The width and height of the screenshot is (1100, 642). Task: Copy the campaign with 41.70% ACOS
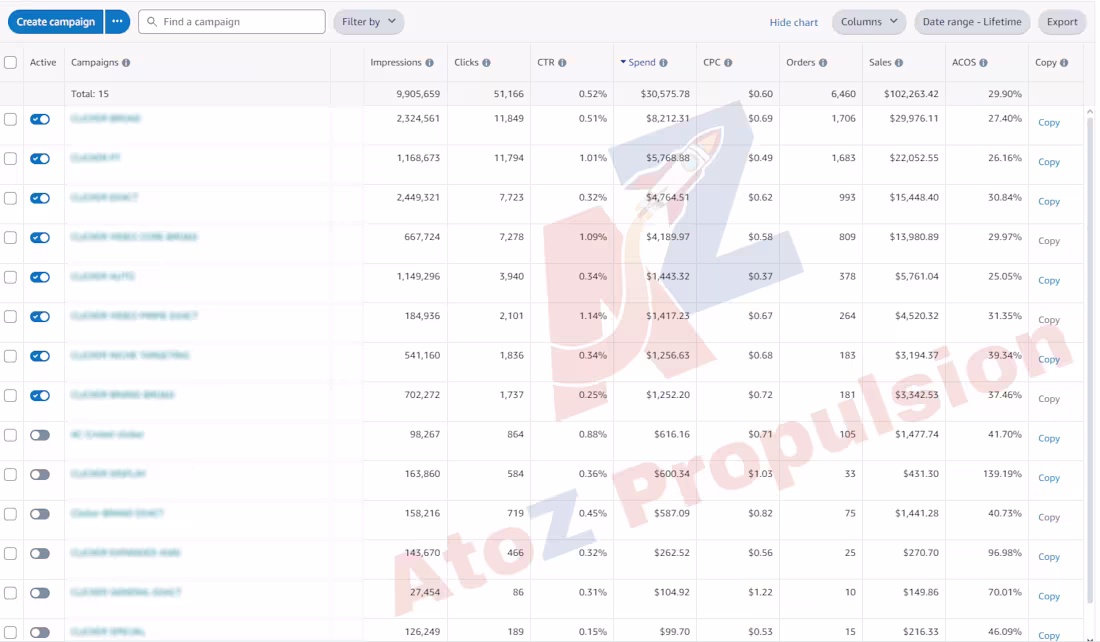click(1049, 438)
